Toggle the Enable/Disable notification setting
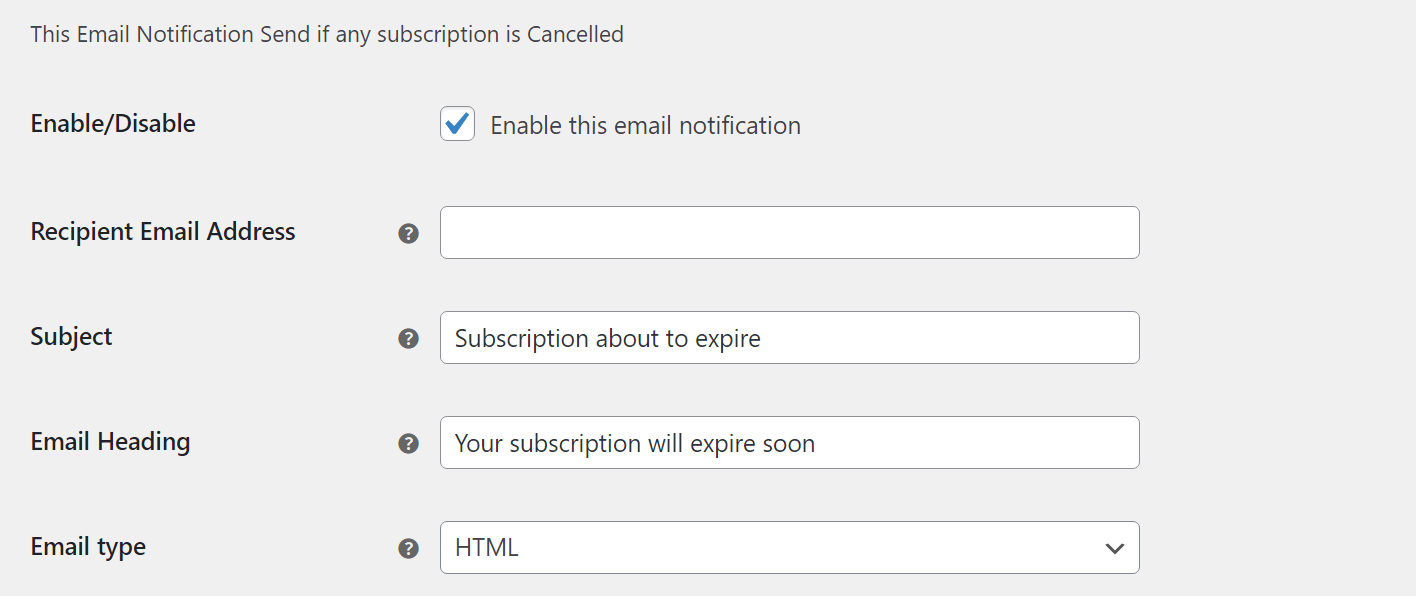 [456, 124]
